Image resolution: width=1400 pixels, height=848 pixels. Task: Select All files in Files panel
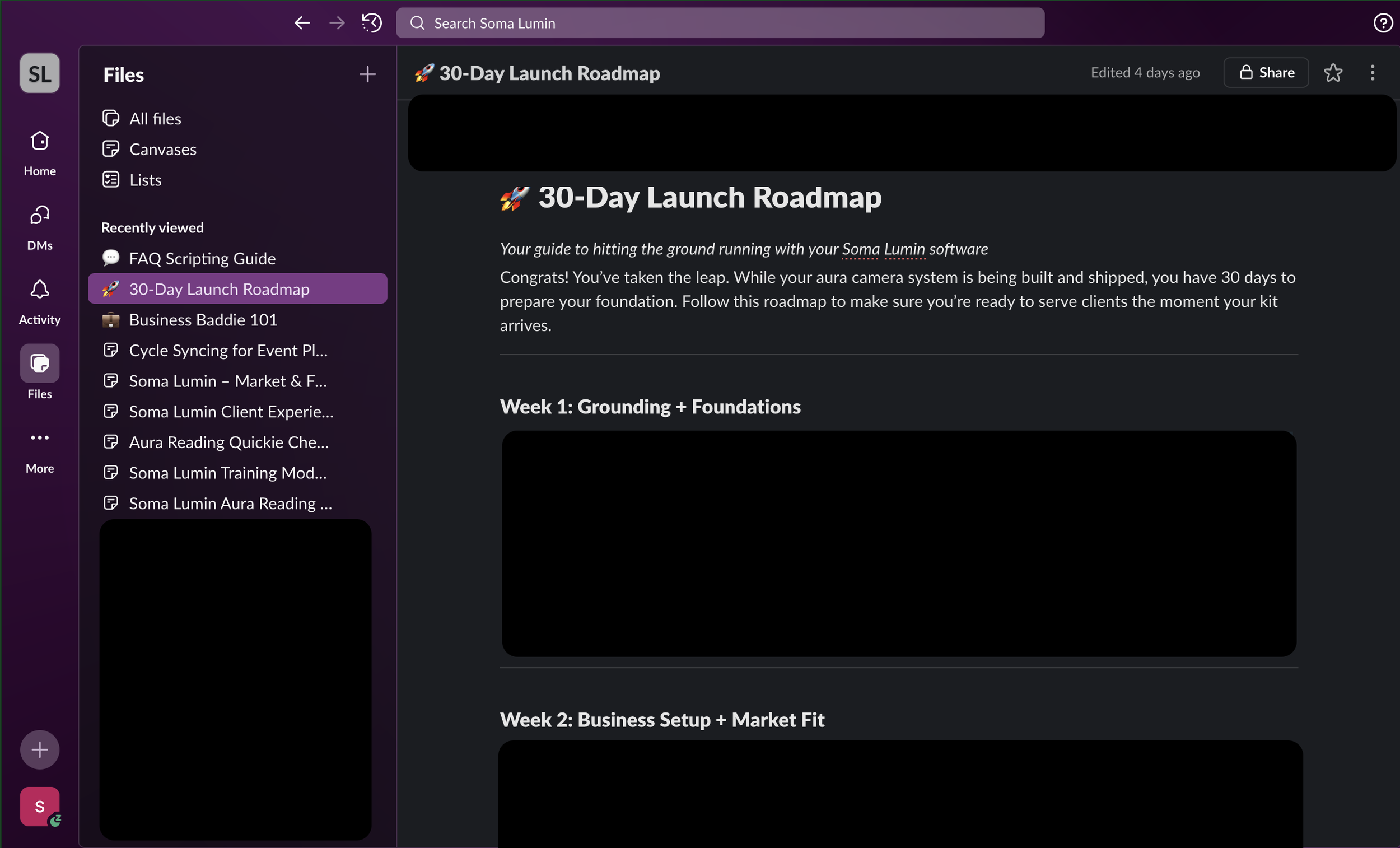coord(155,118)
